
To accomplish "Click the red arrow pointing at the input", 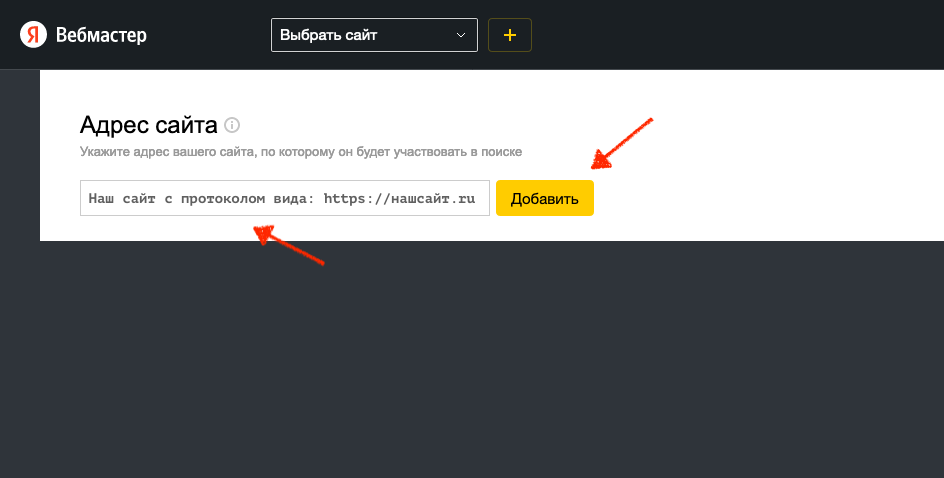I will pyautogui.click(x=289, y=244).
